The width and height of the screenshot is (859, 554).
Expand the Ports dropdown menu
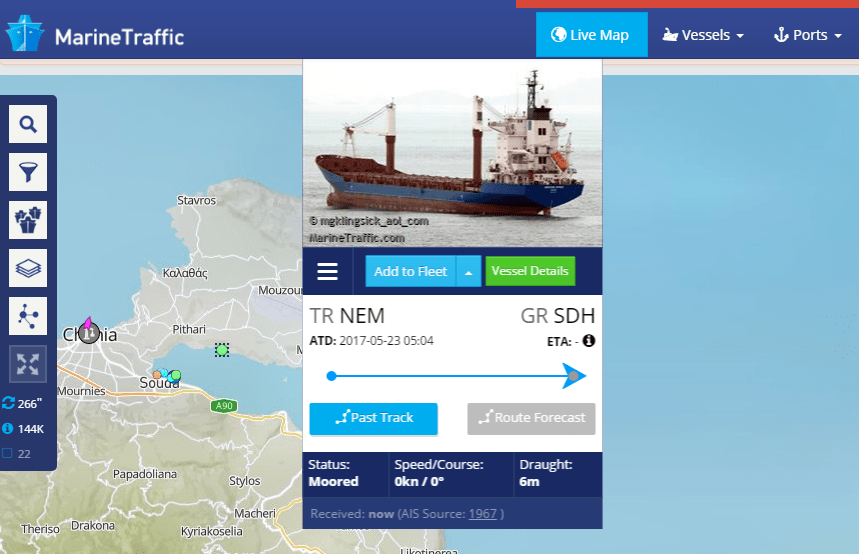[808, 35]
